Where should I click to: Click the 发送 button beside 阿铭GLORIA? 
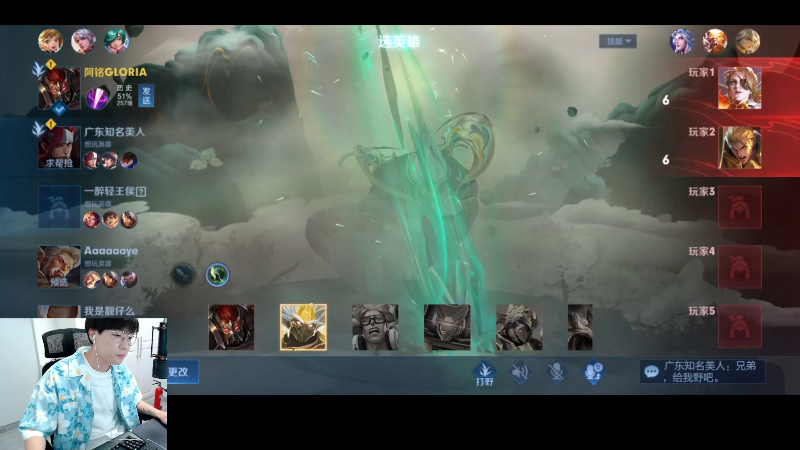pos(146,95)
